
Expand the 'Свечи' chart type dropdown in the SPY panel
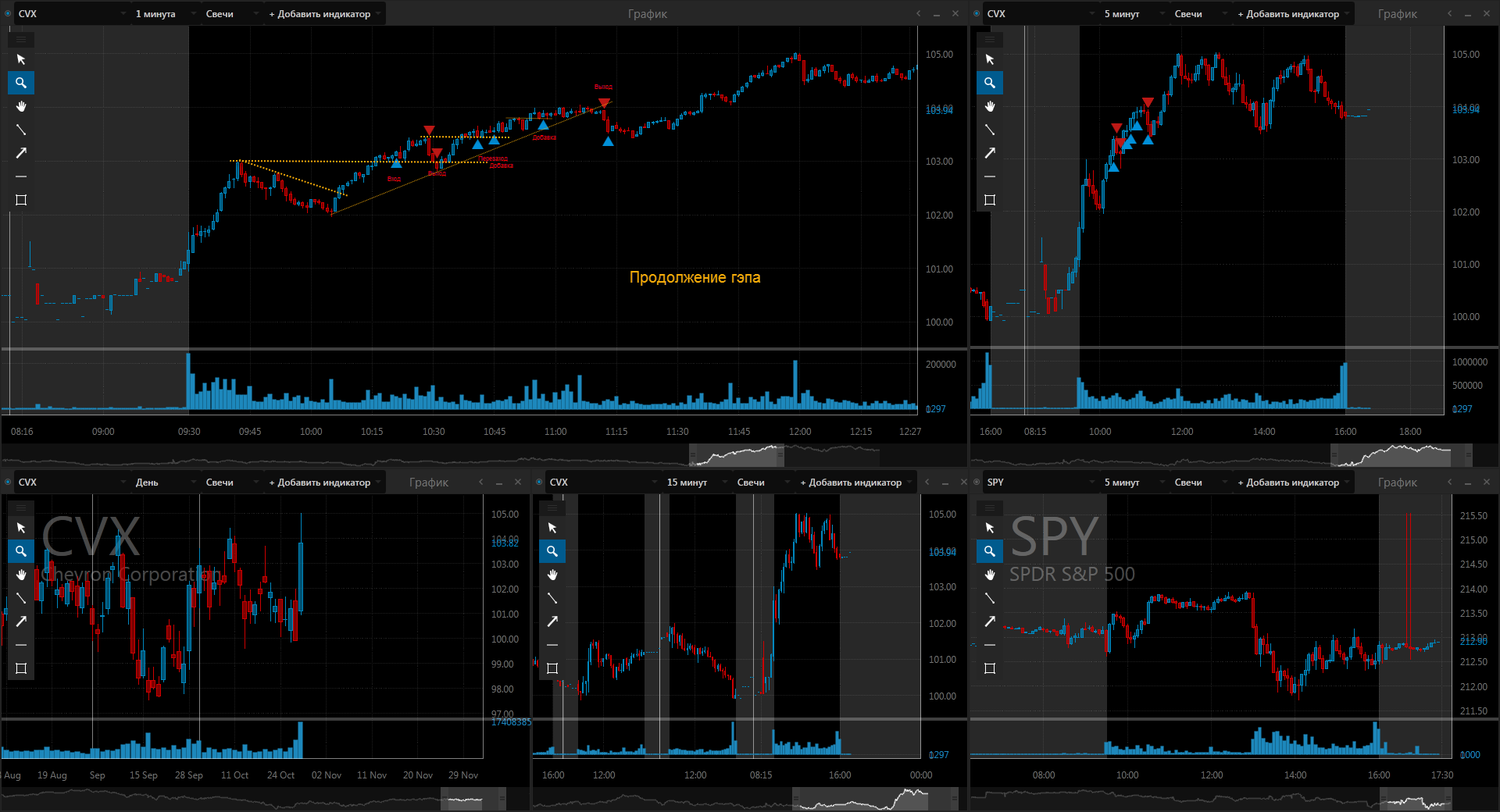[1194, 483]
